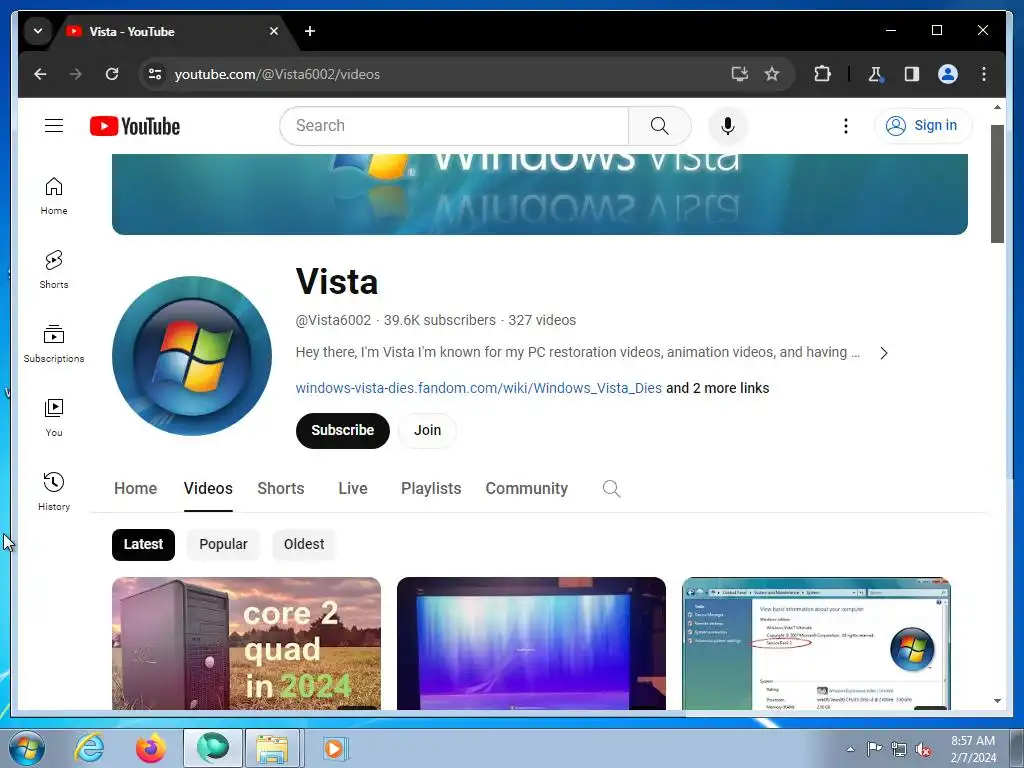Viewport: 1024px width, 768px height.
Task: Show hidden tray icons arrow
Action: coord(850,749)
